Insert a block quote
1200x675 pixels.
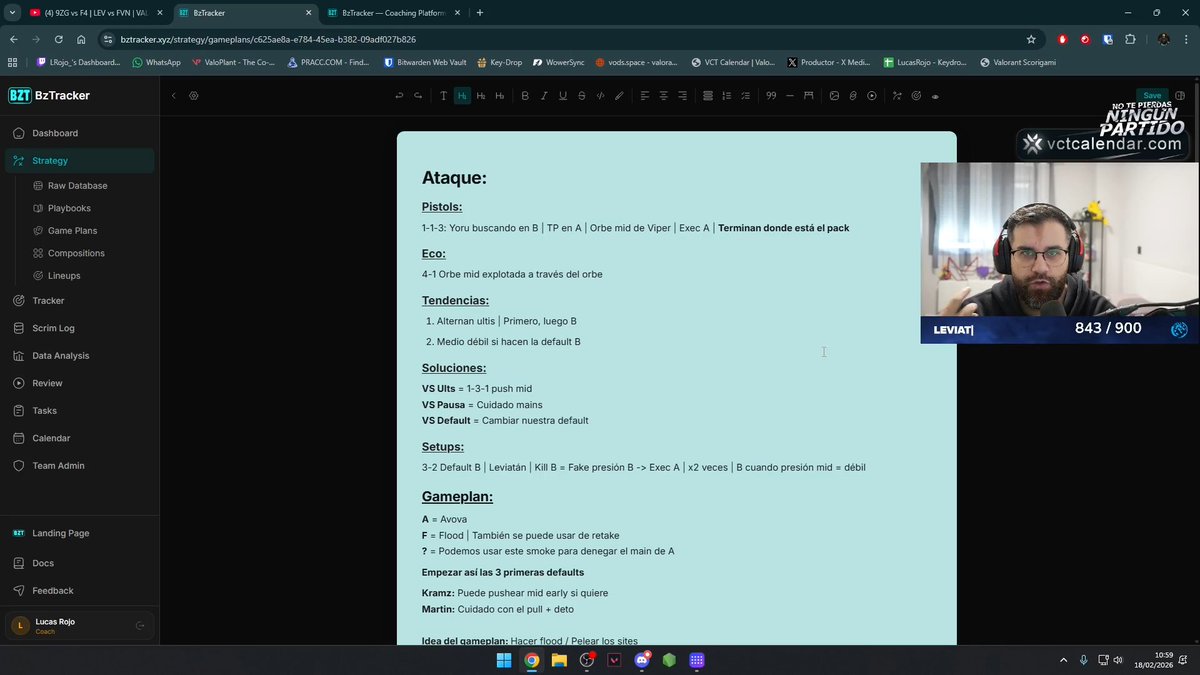[771, 96]
